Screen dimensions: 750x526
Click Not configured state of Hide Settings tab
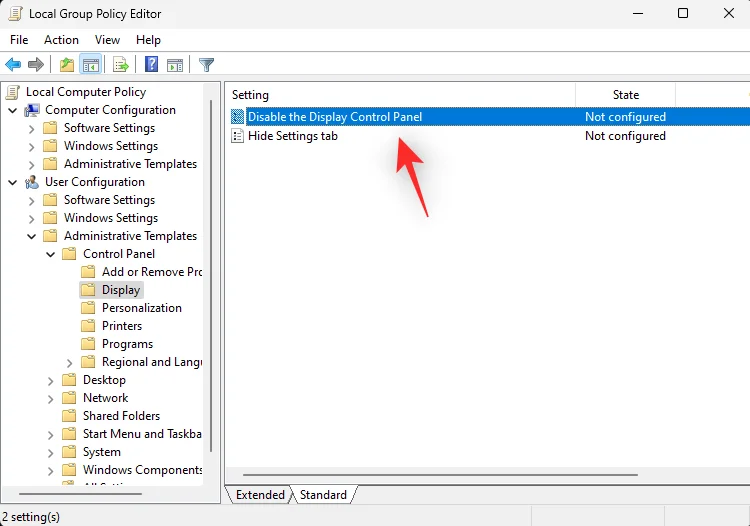click(x=625, y=136)
